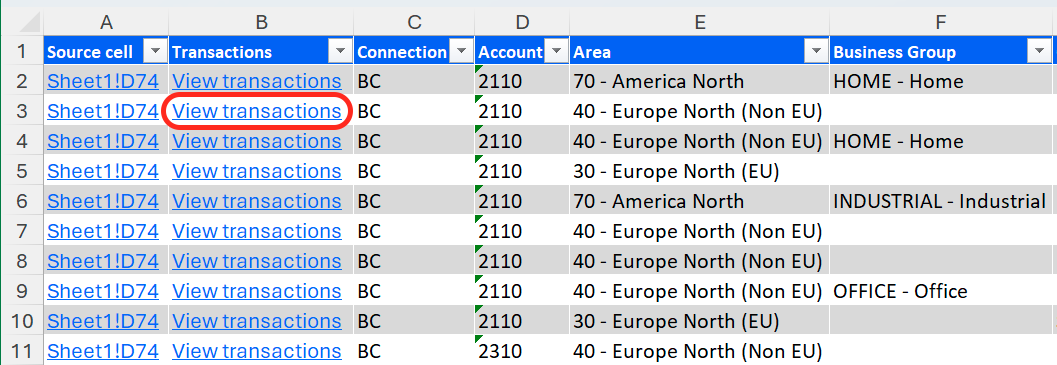Select row 5 header
The width and height of the screenshot is (1057, 365).
(x=22, y=171)
